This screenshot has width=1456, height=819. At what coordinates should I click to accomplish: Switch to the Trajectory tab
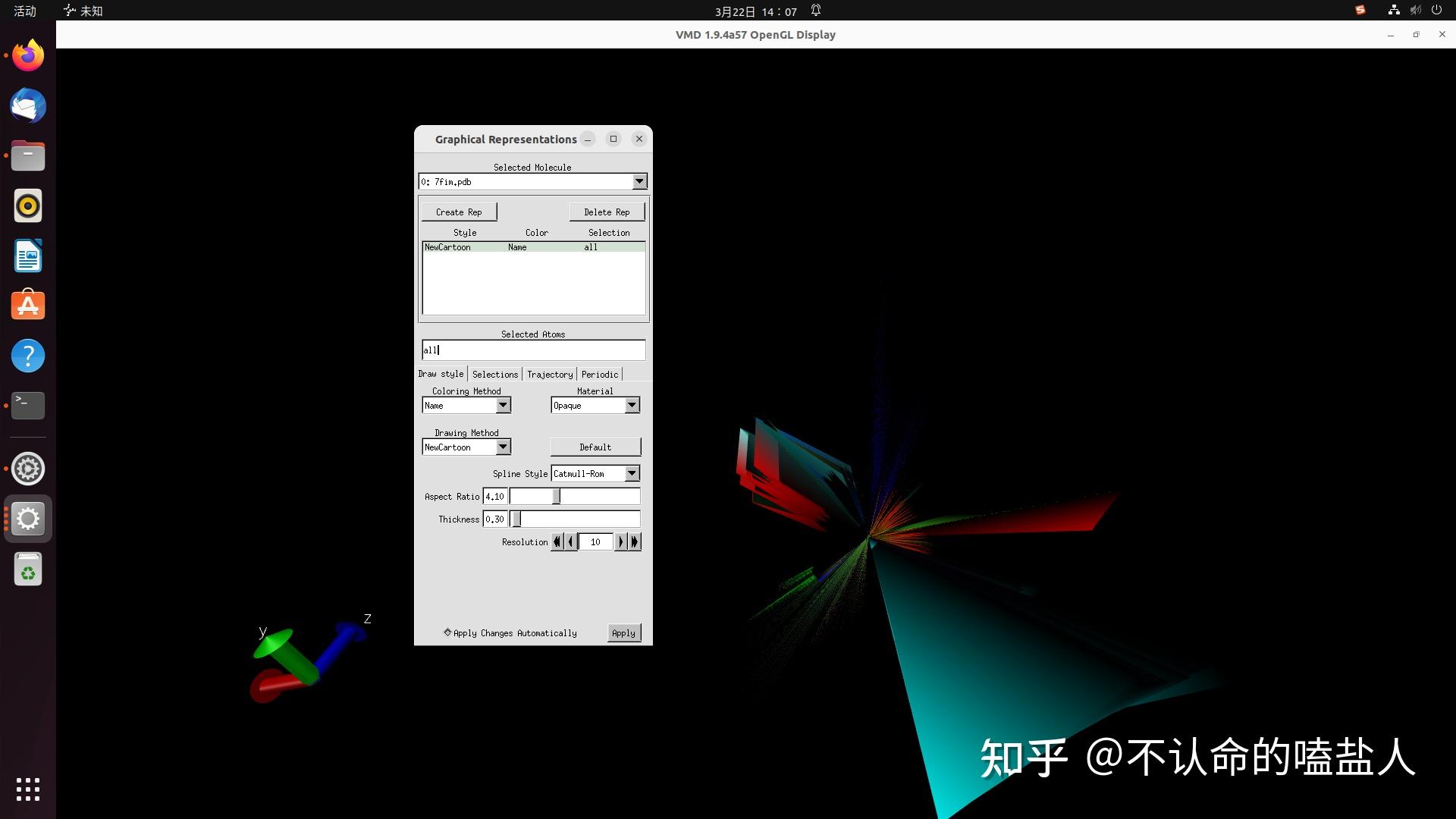tap(550, 374)
